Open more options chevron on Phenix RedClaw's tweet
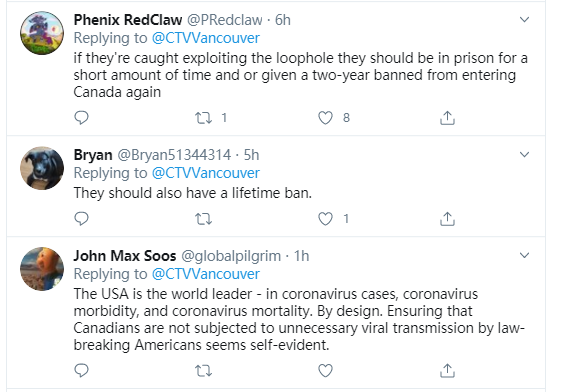 point(524,20)
